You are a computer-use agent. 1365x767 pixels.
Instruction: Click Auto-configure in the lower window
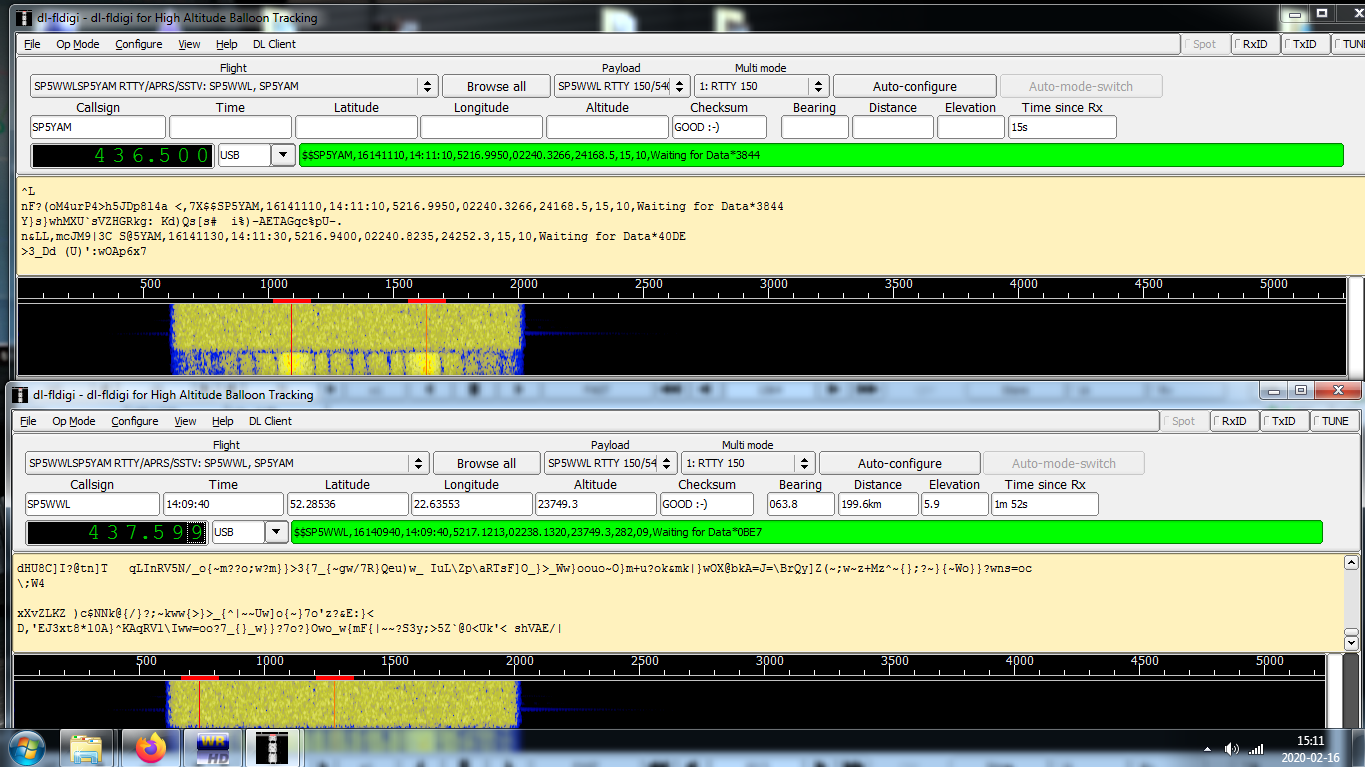[900, 463]
